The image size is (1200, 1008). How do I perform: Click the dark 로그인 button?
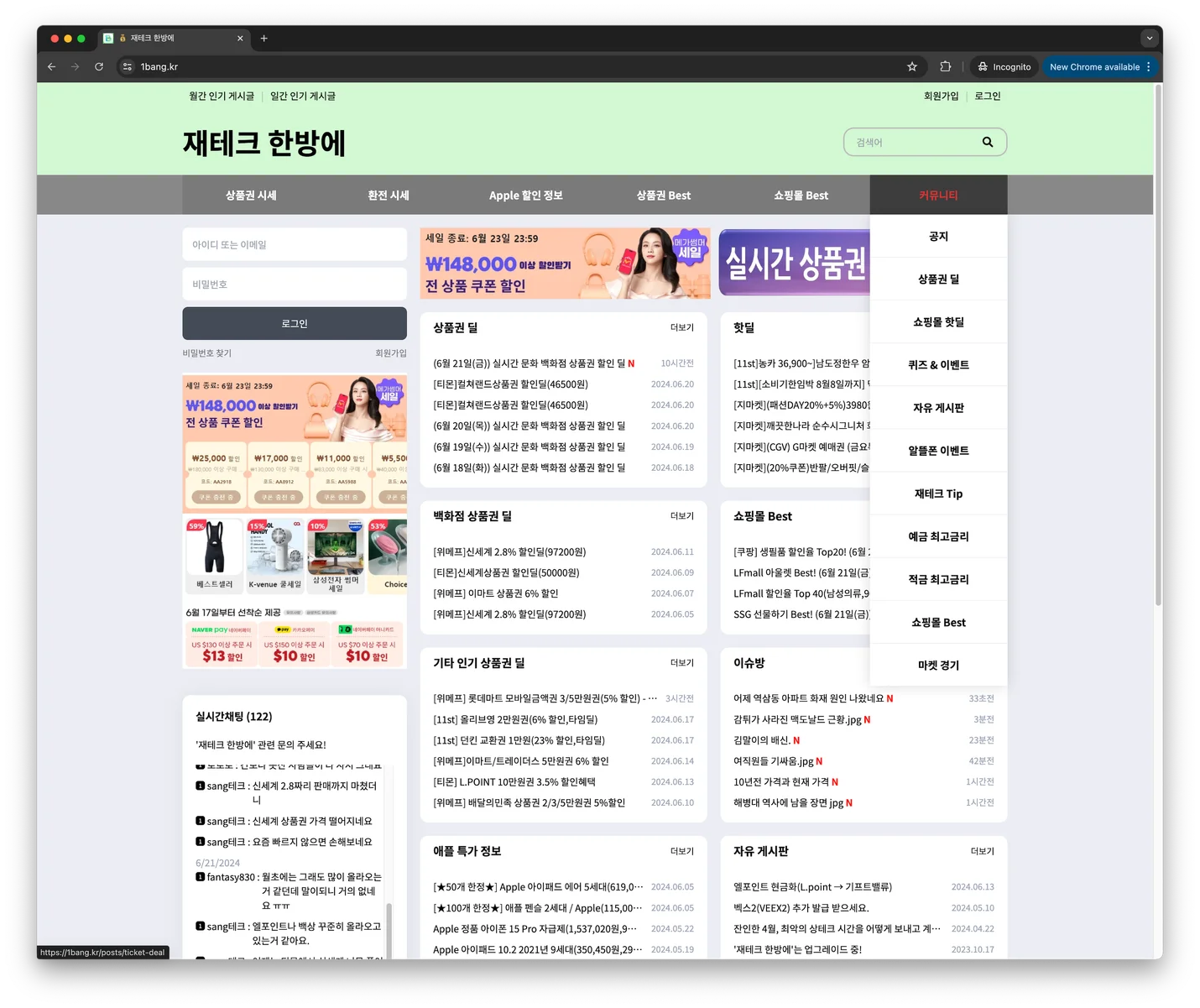(x=295, y=323)
